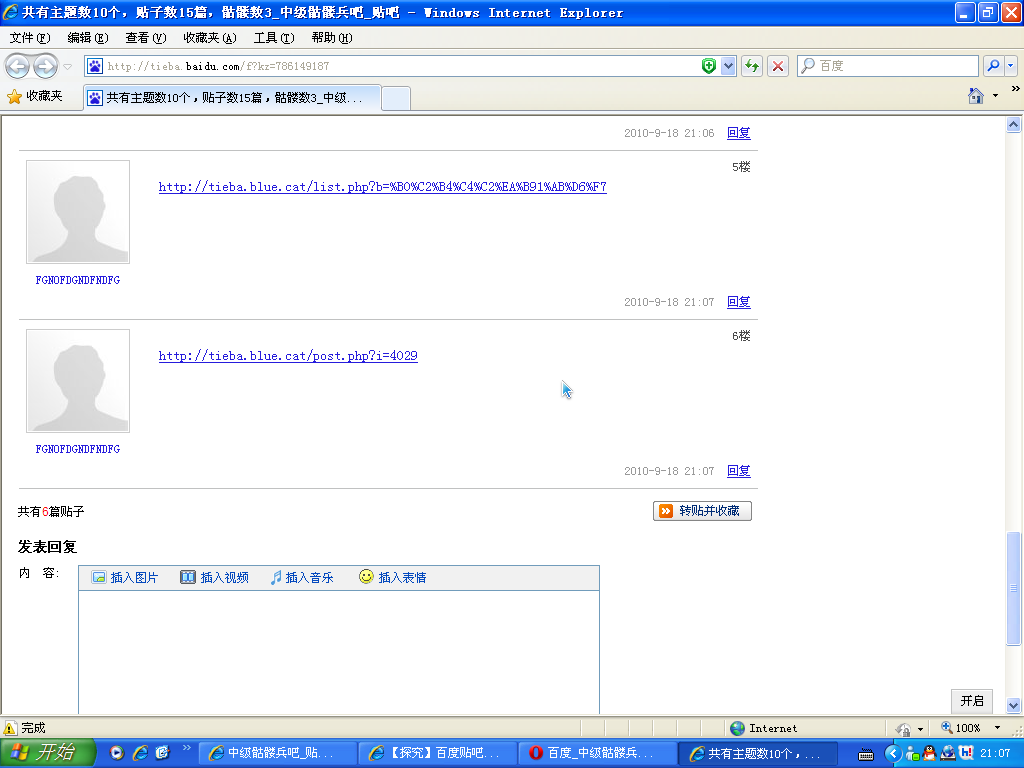This screenshot has width=1024, height=768.
Task: Click the 100% zoom magnifier icon
Action: 946,728
